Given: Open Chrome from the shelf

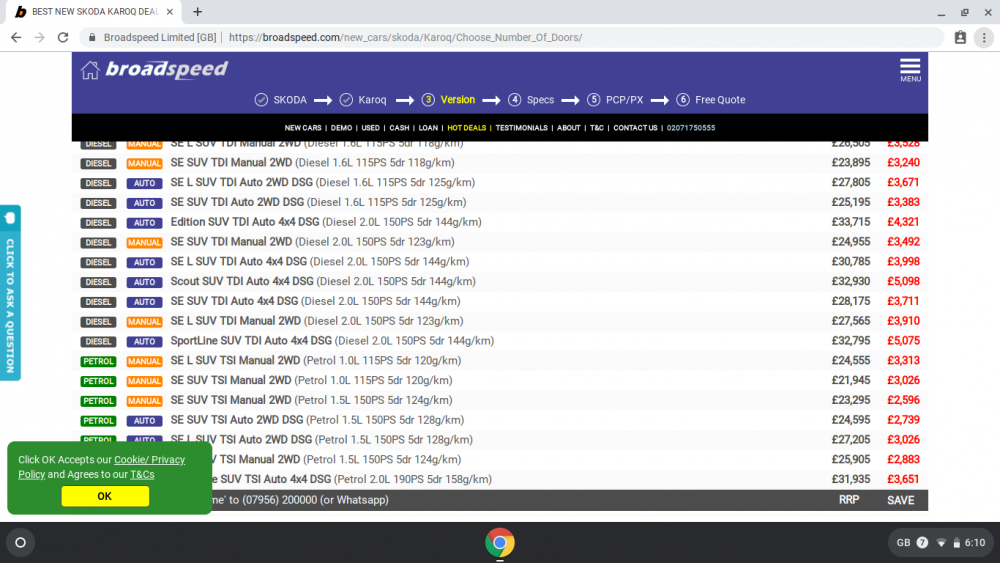Looking at the screenshot, I should tap(500, 543).
